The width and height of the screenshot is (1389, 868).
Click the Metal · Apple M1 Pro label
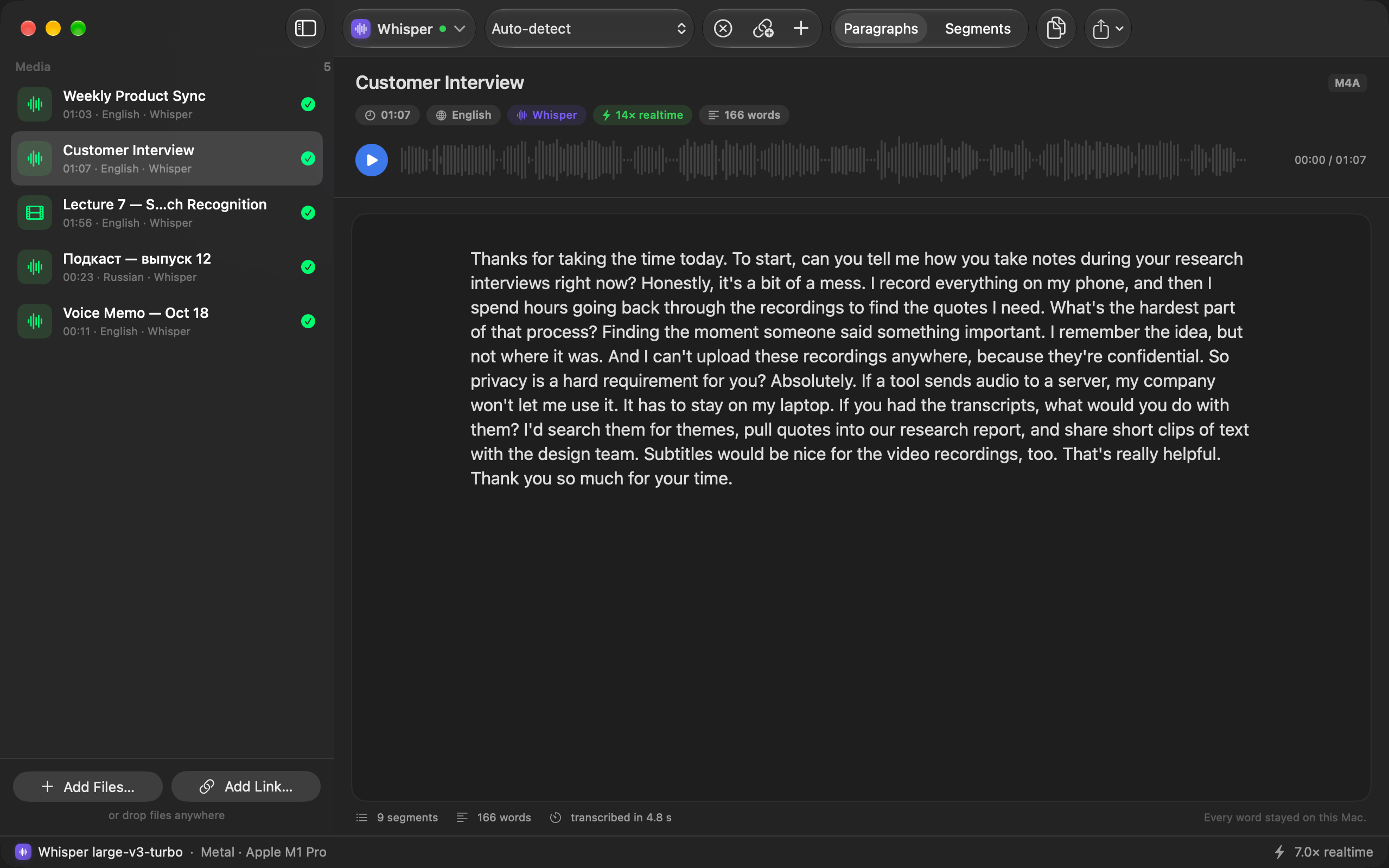[x=264, y=852]
